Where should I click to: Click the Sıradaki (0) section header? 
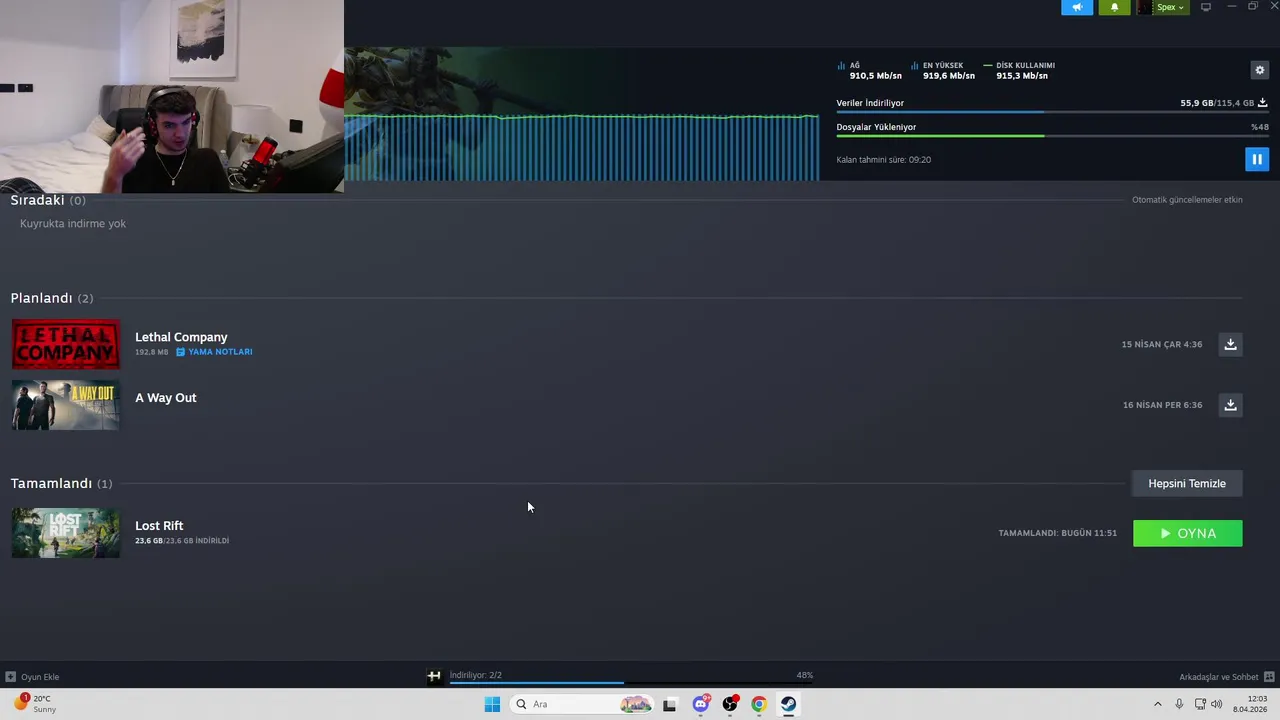(x=48, y=200)
